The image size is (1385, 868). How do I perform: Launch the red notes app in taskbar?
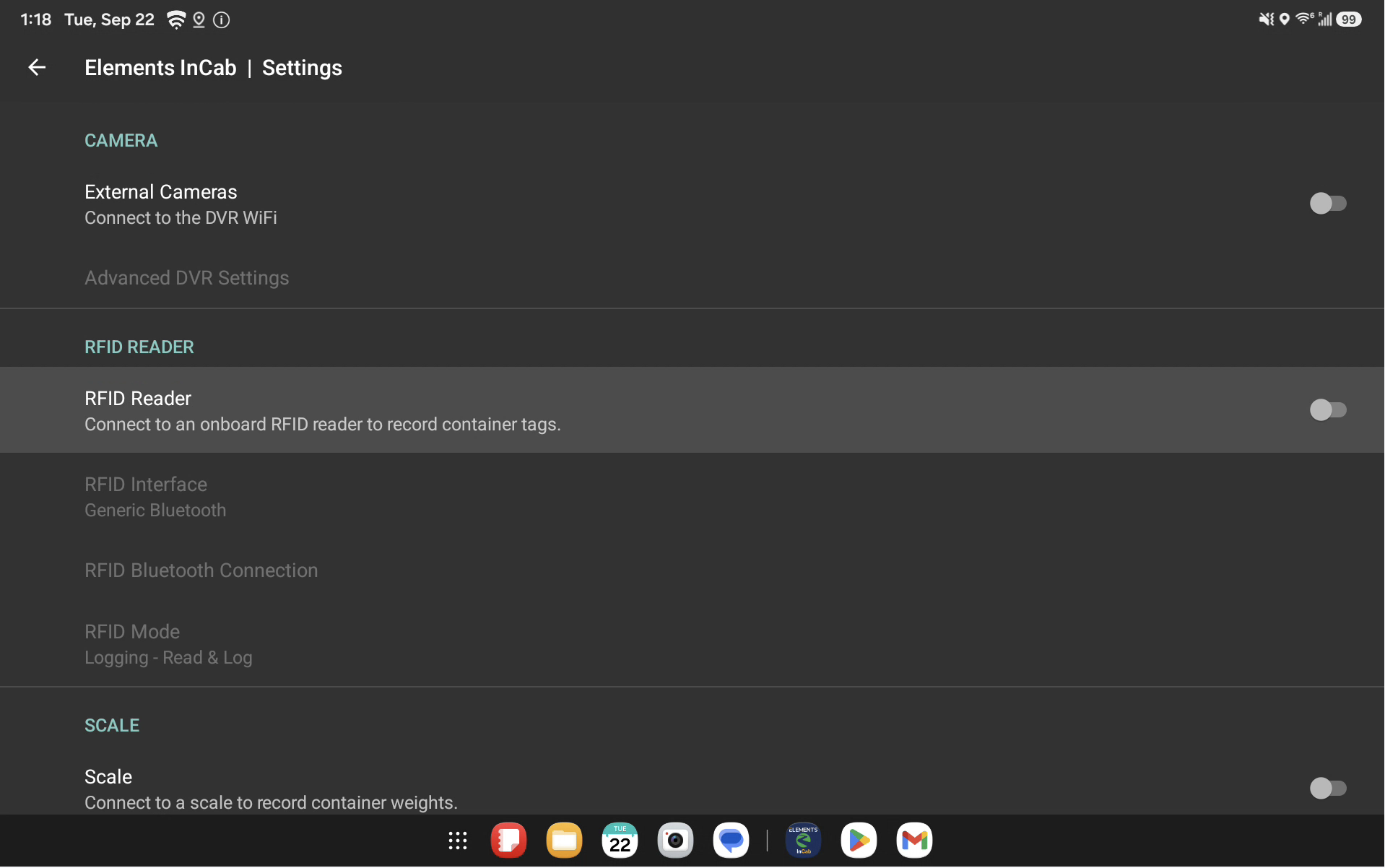pyautogui.click(x=508, y=841)
